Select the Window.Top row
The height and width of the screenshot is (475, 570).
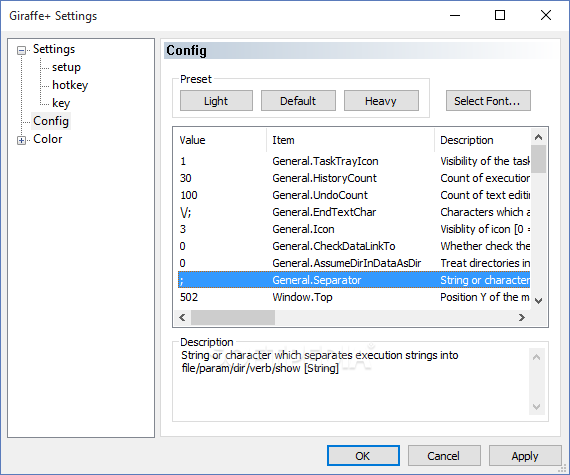(354, 297)
